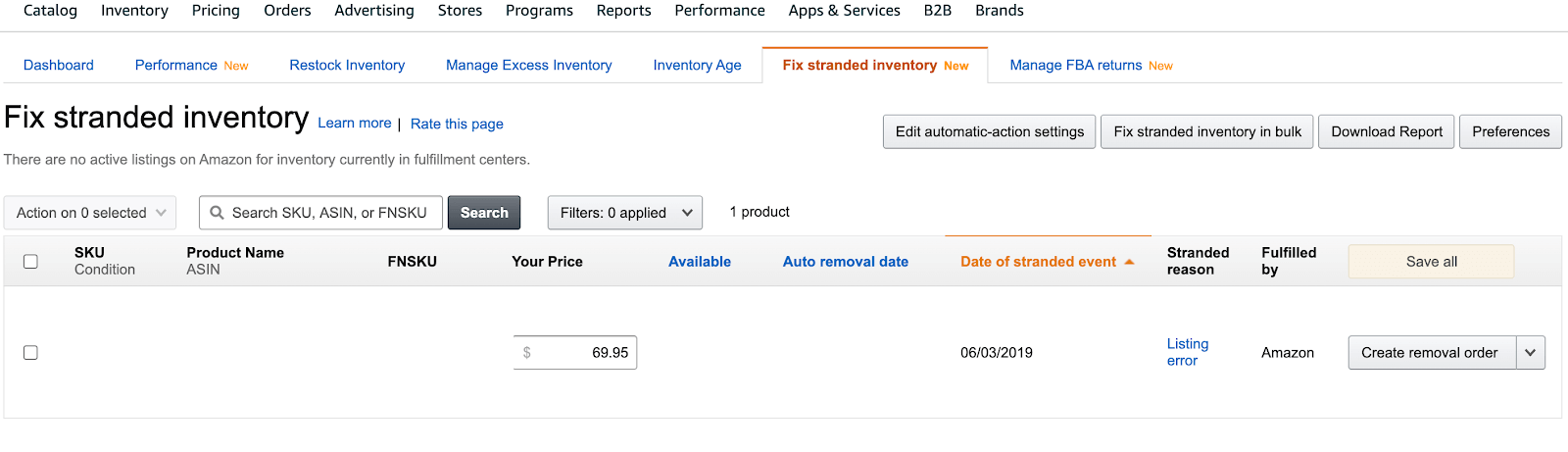Click the Search button
The width and height of the screenshot is (1568, 452).
pos(484,213)
